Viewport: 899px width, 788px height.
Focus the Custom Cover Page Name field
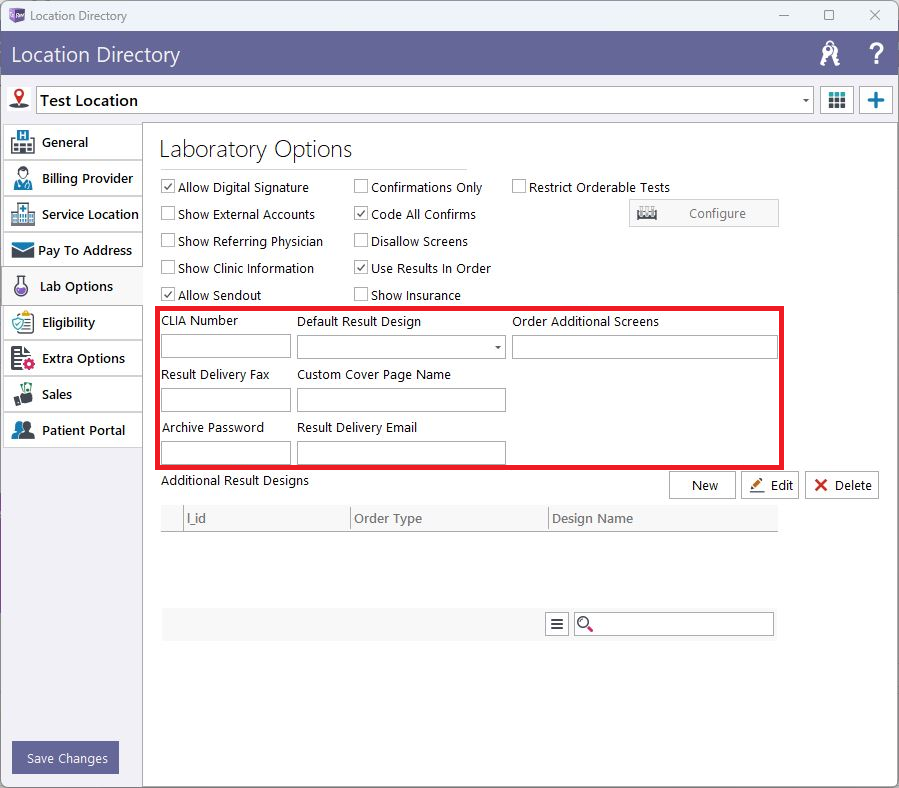[x=401, y=400]
